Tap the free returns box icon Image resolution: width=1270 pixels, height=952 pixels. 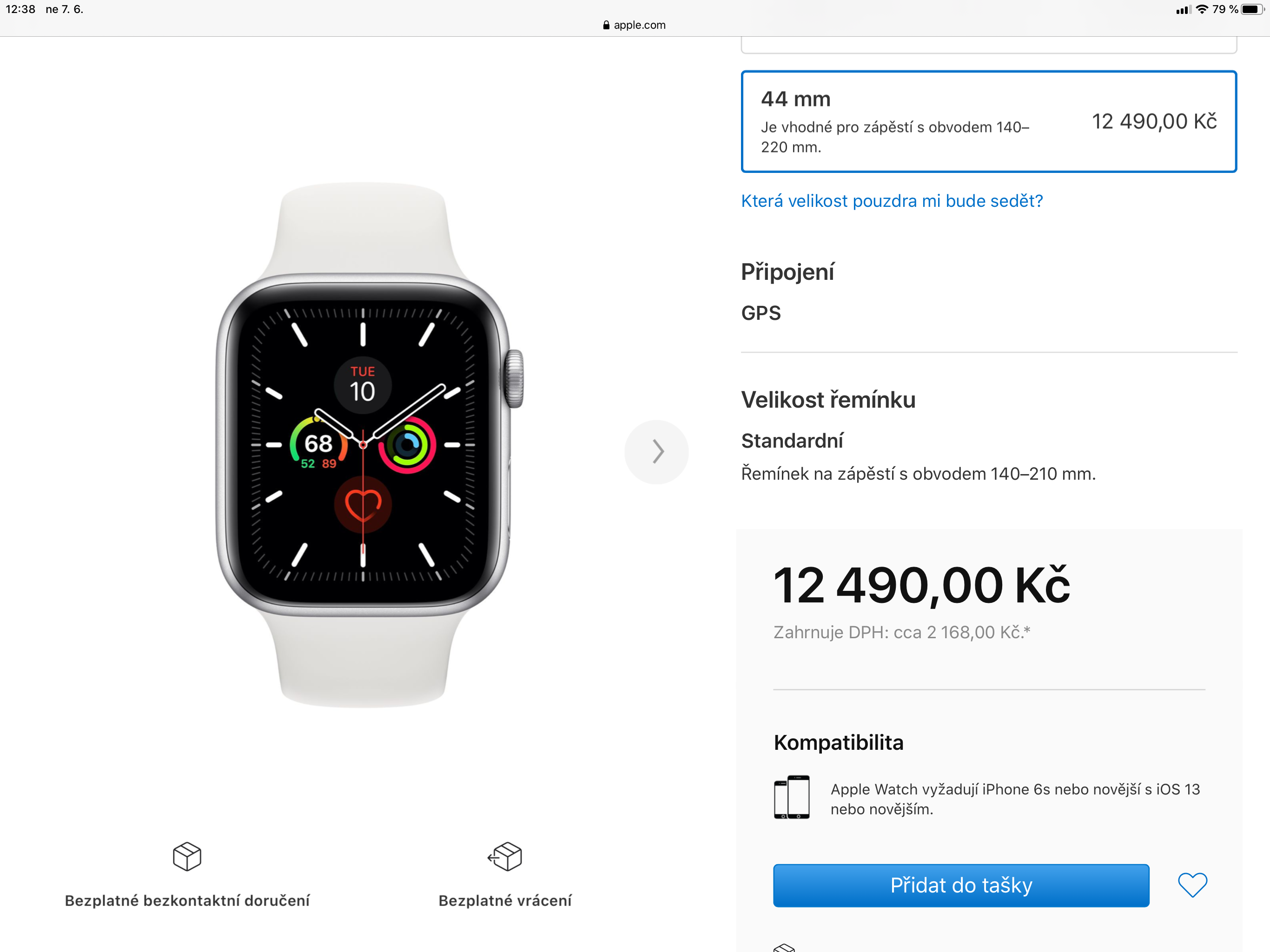[x=505, y=857]
